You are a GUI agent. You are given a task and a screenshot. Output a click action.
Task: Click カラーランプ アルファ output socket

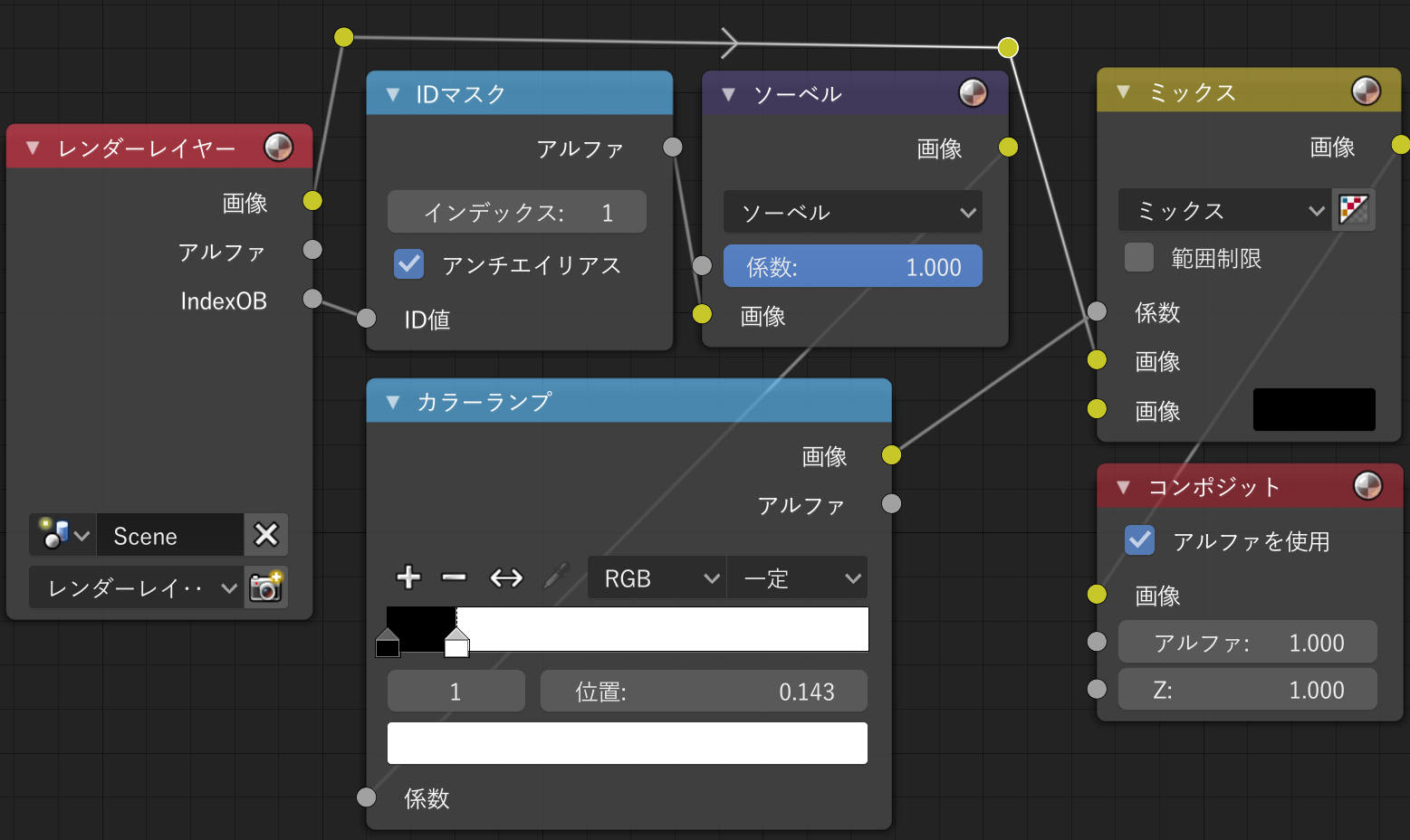click(891, 503)
